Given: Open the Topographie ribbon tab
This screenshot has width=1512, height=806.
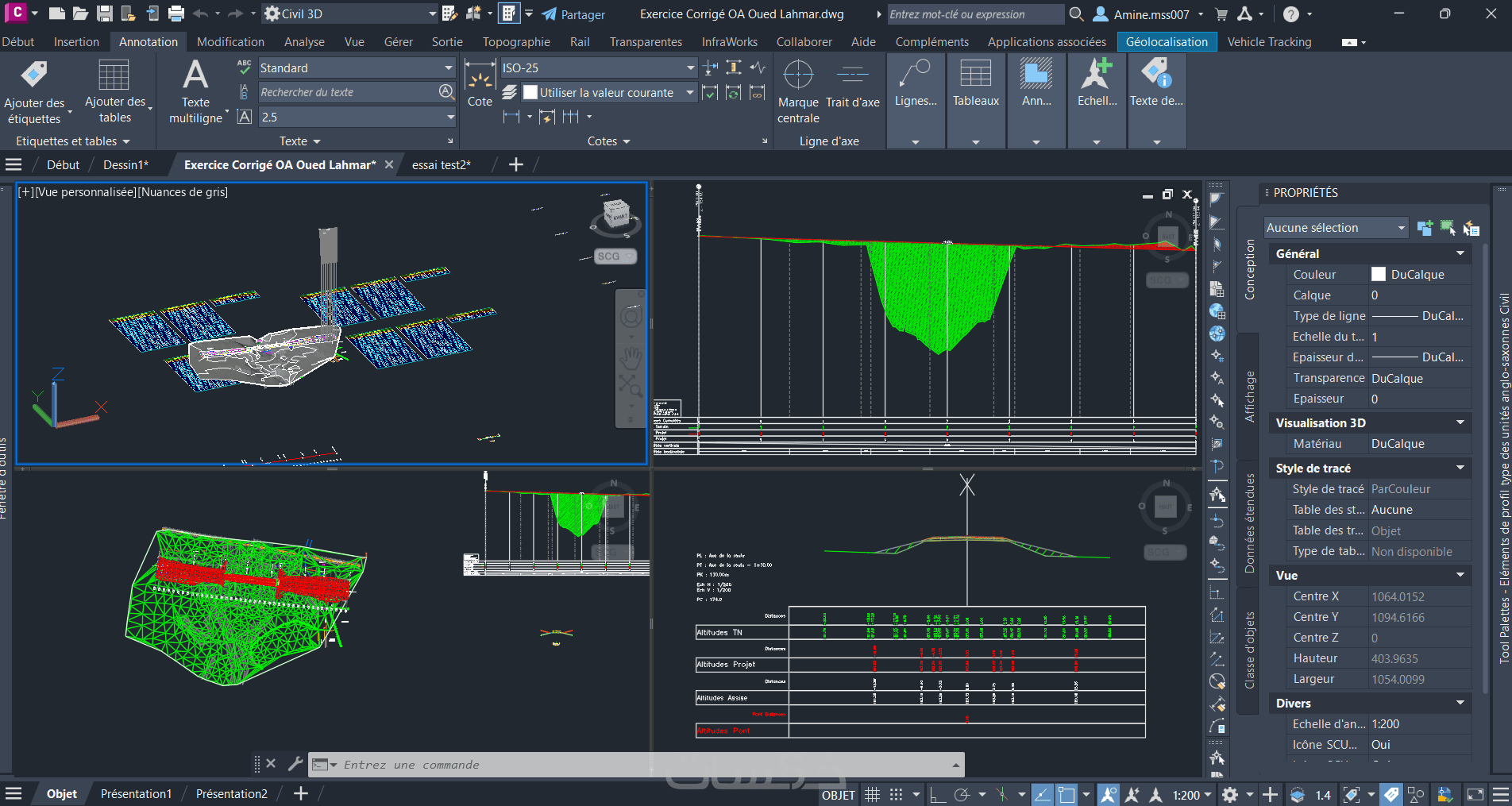Looking at the screenshot, I should (516, 42).
